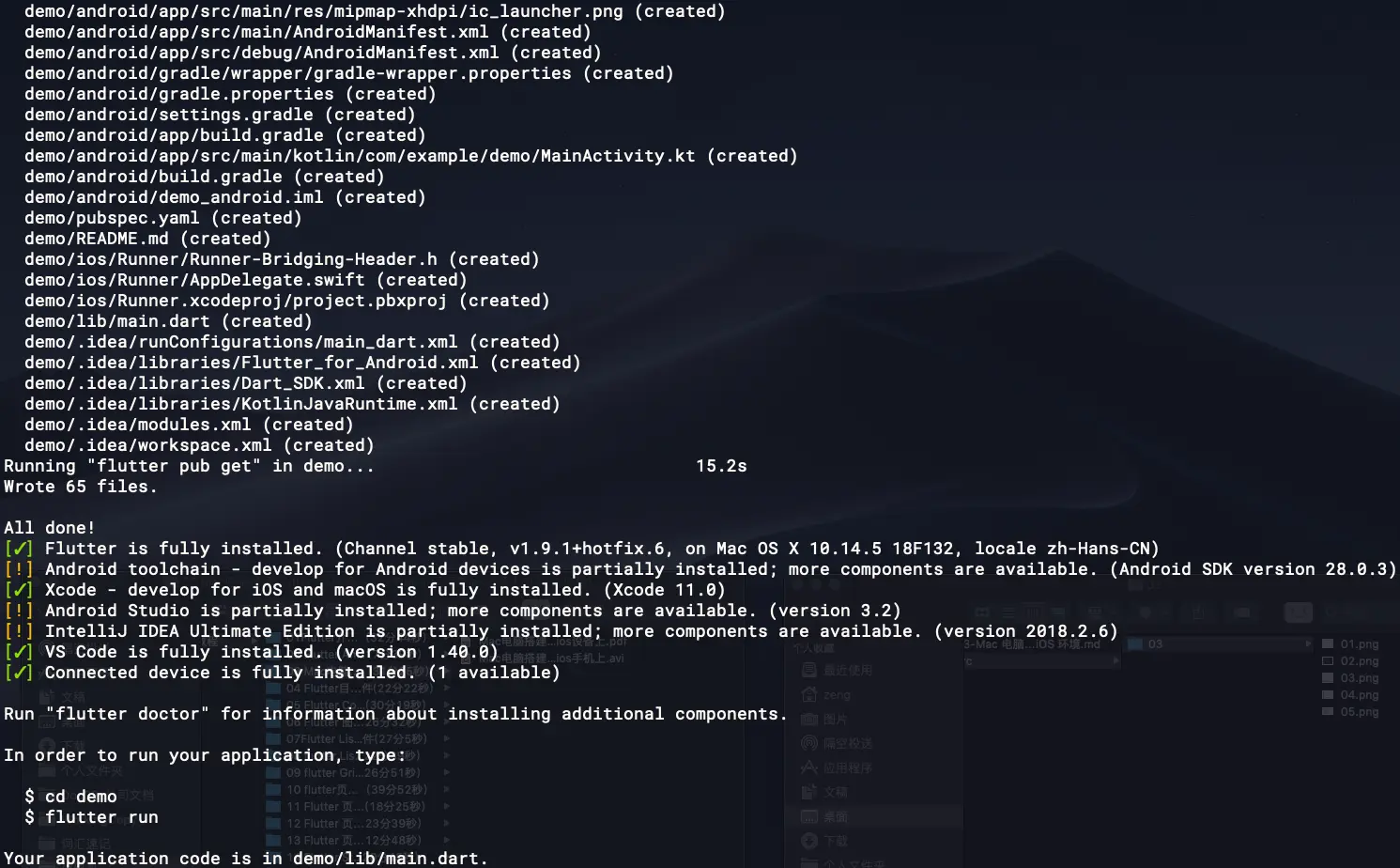
Task: Click the green check beside Xcode line
Action: (x=19, y=590)
